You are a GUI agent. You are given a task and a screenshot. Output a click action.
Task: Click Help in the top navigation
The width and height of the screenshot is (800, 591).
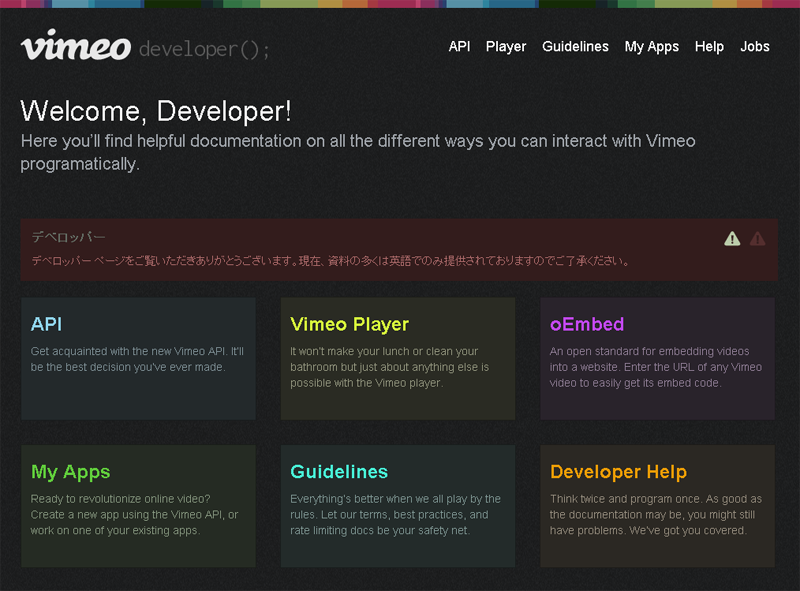709,47
